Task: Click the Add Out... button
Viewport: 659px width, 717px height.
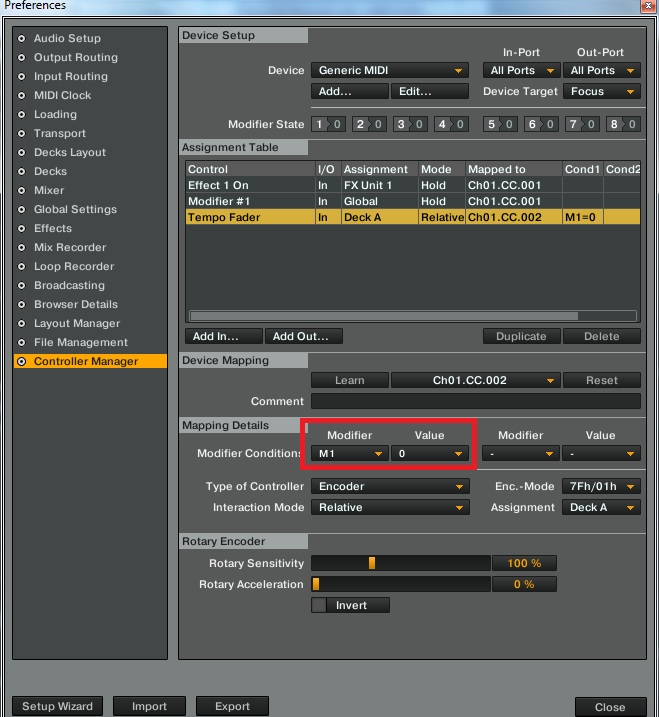Action: point(304,337)
